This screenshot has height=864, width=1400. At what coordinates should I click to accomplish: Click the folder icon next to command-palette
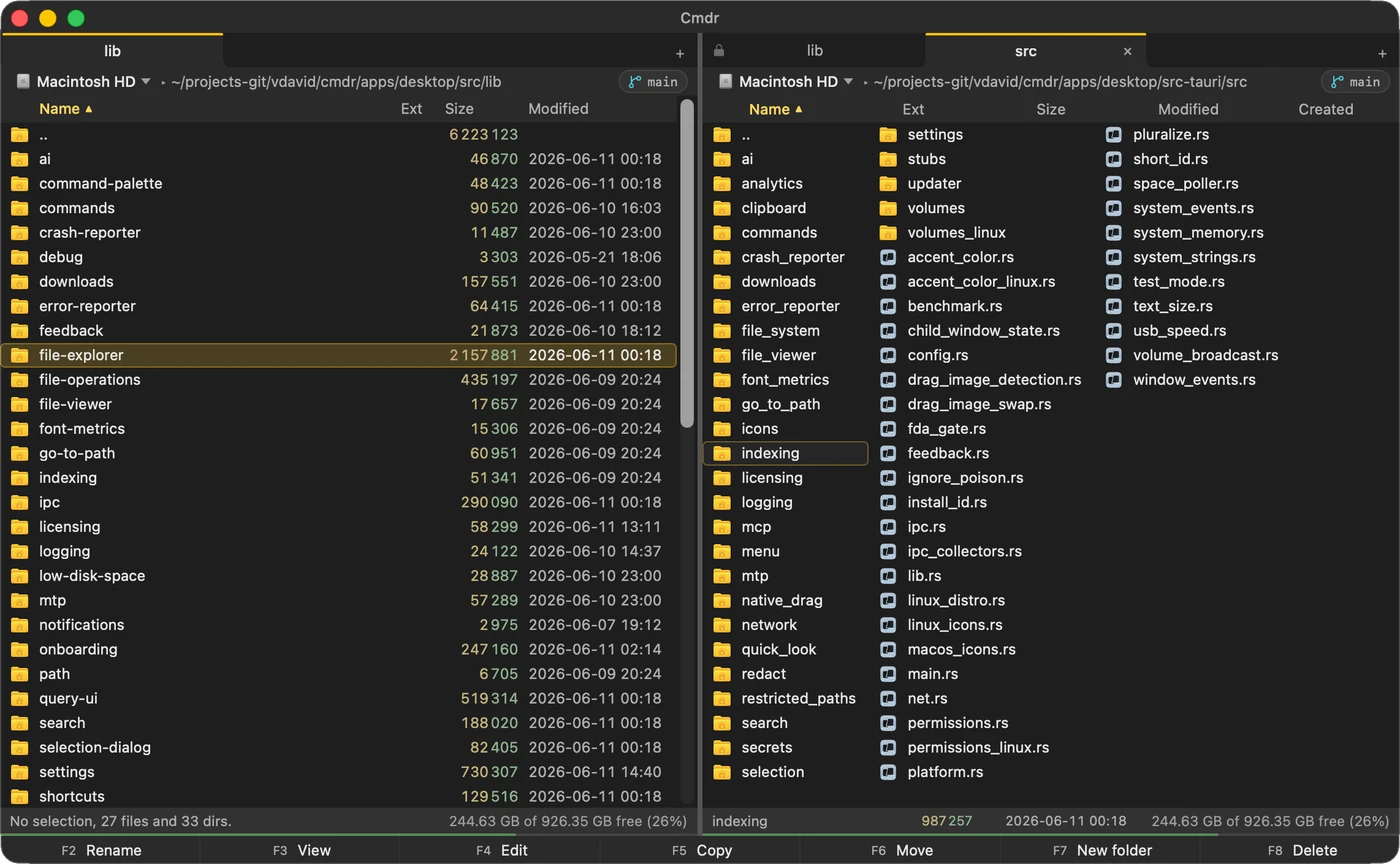point(19,184)
